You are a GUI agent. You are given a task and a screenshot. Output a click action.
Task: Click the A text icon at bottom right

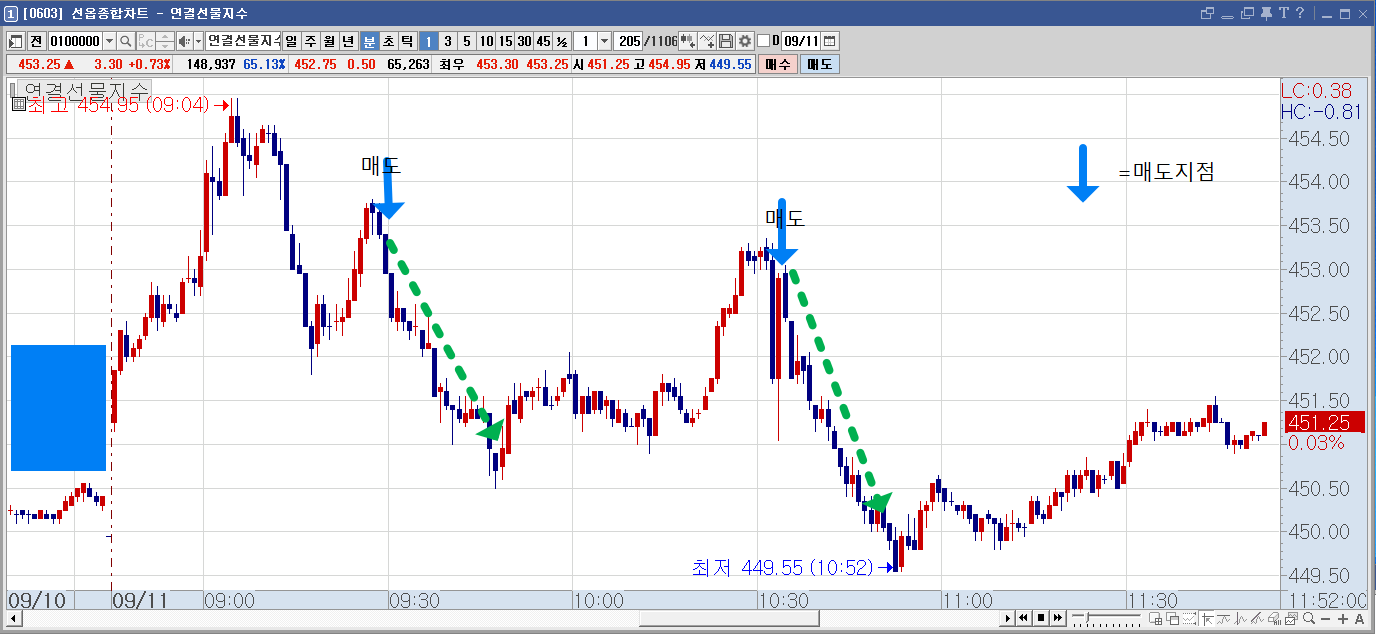coord(1359,620)
